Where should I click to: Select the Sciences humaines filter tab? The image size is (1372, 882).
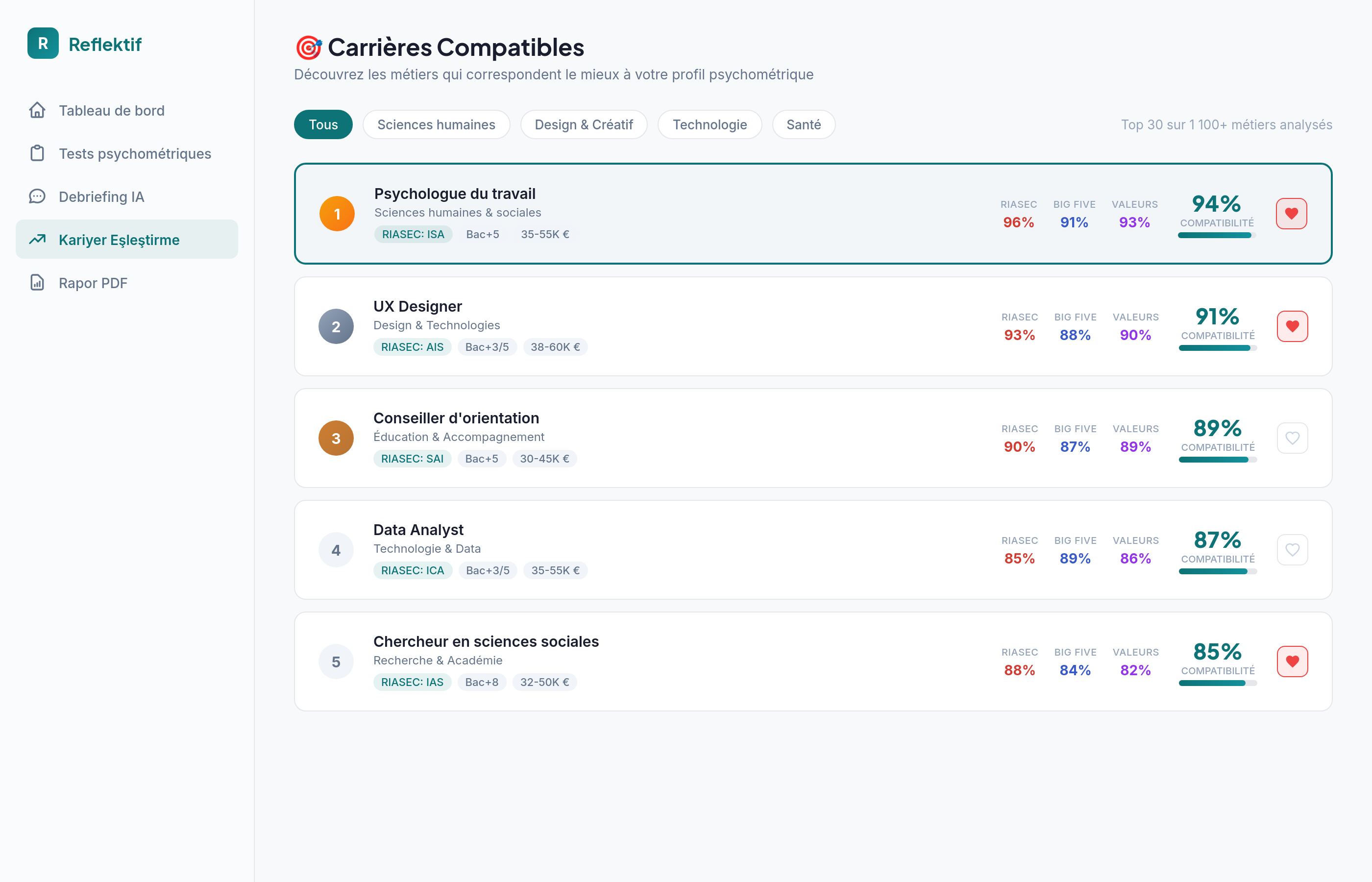pyautogui.click(x=436, y=124)
